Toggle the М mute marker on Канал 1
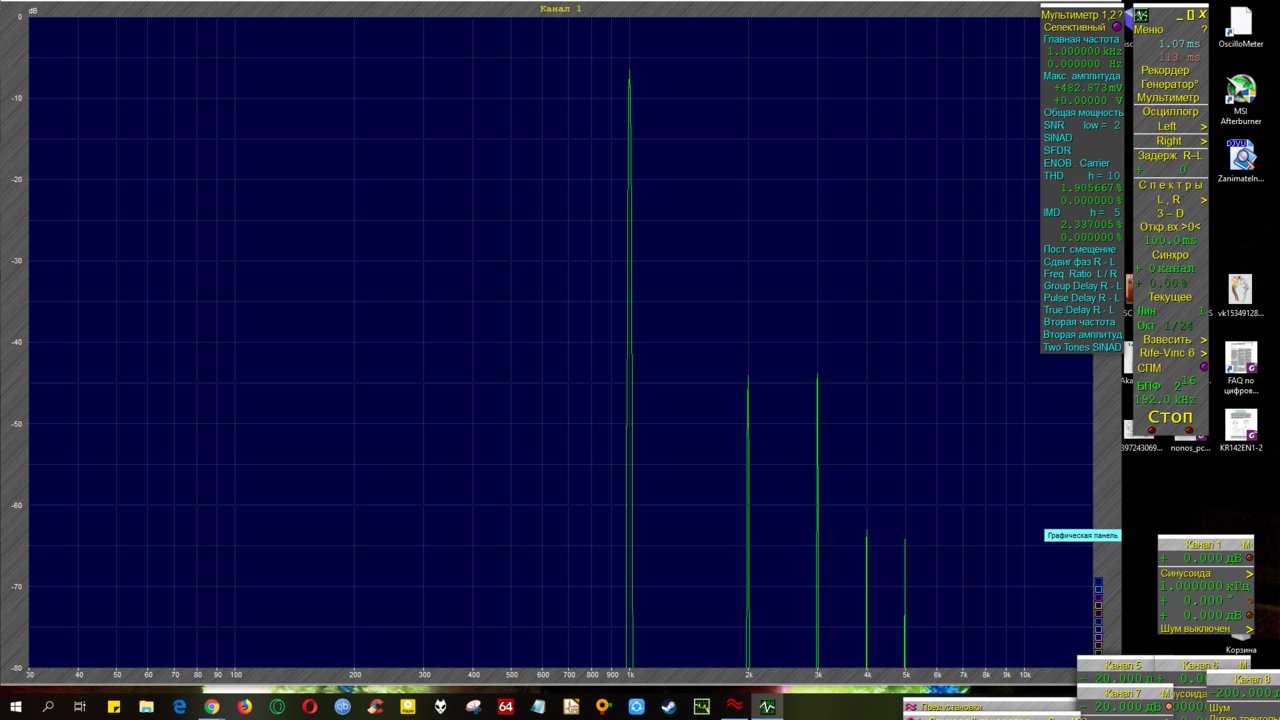The width and height of the screenshot is (1280, 720). 1246,544
